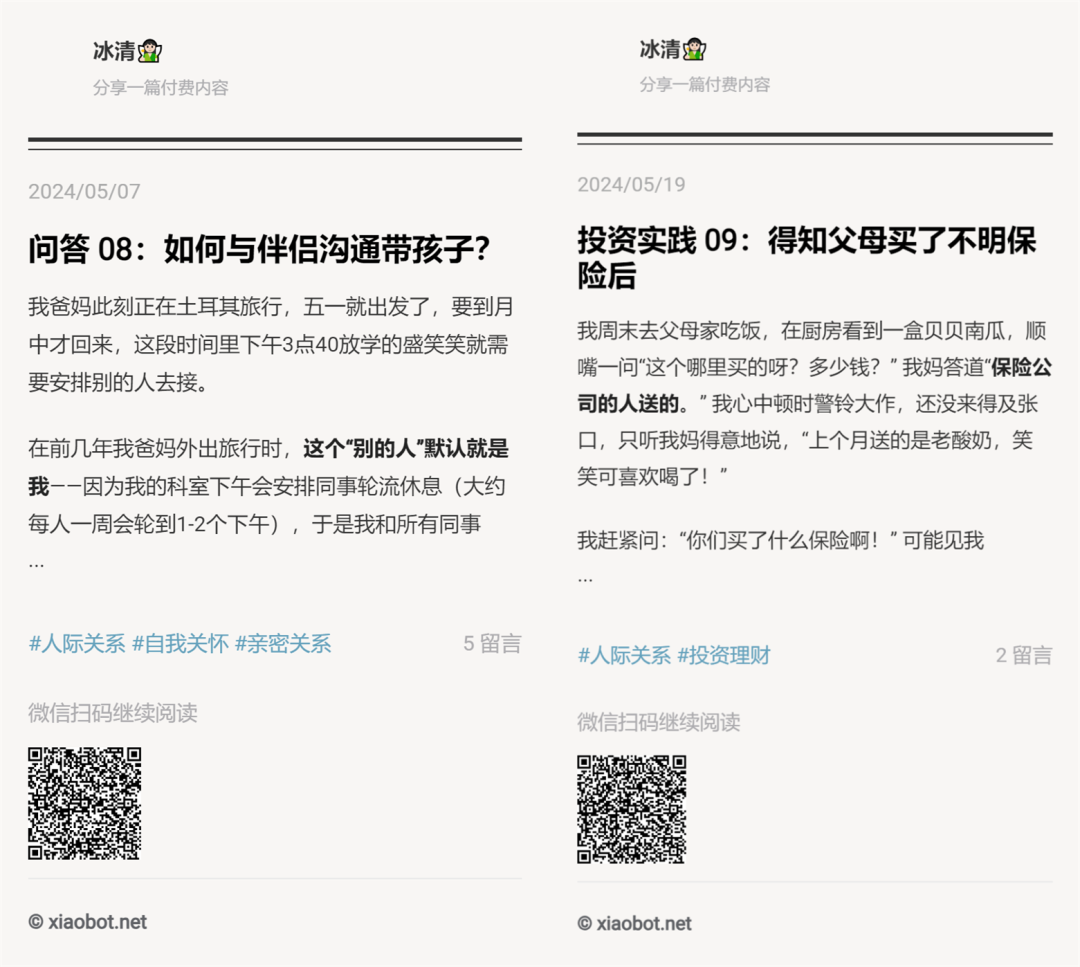Select the #投资理财 tag
Viewport: 1080px width, 967px height.
pyautogui.click(x=724, y=655)
